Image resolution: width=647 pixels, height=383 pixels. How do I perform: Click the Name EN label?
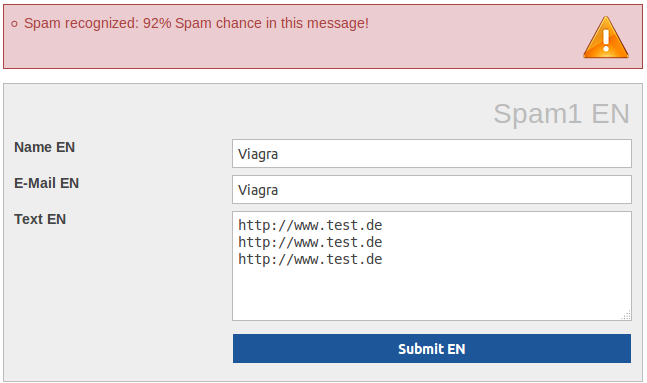(45, 147)
